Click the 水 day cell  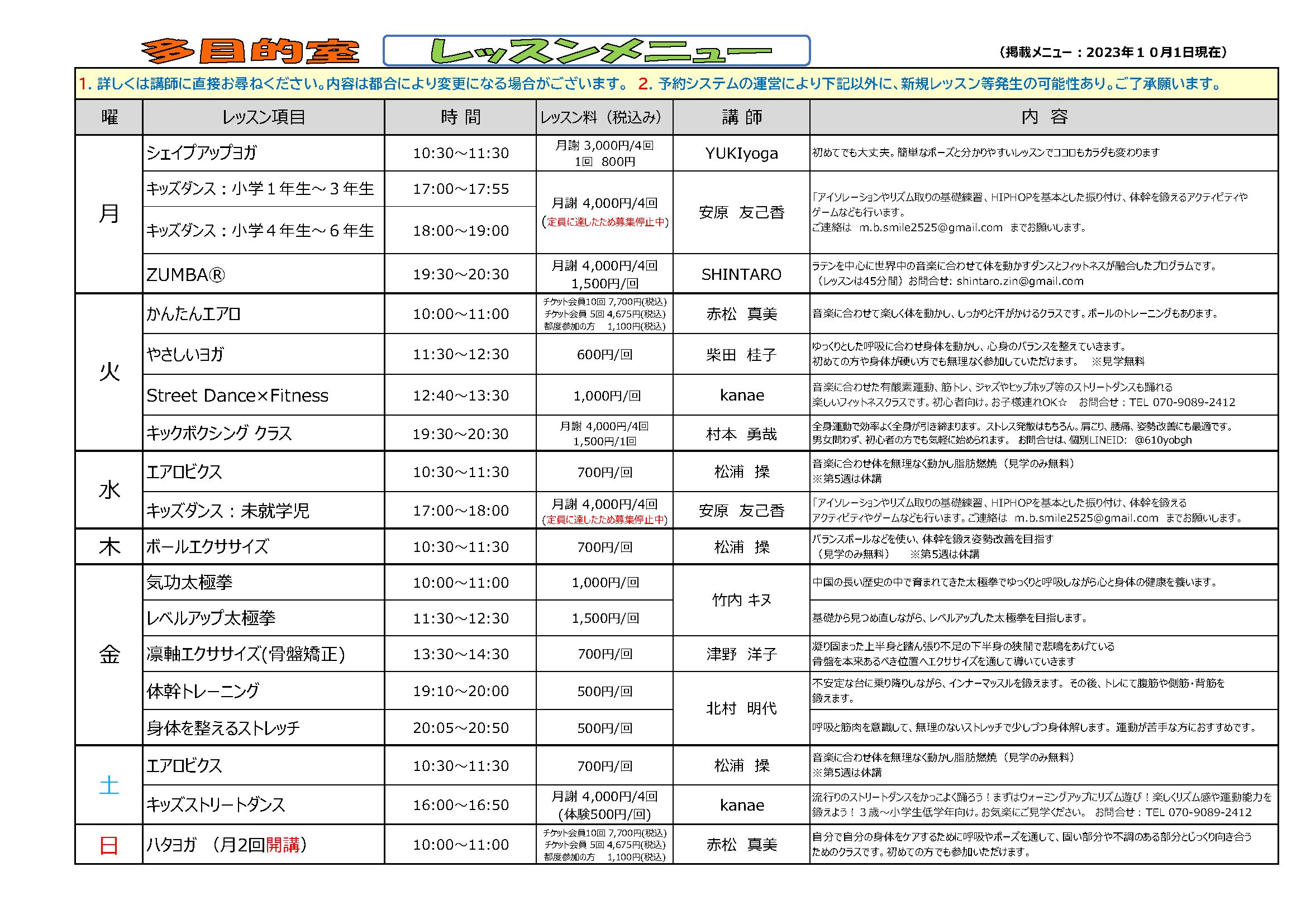pyautogui.click(x=108, y=490)
